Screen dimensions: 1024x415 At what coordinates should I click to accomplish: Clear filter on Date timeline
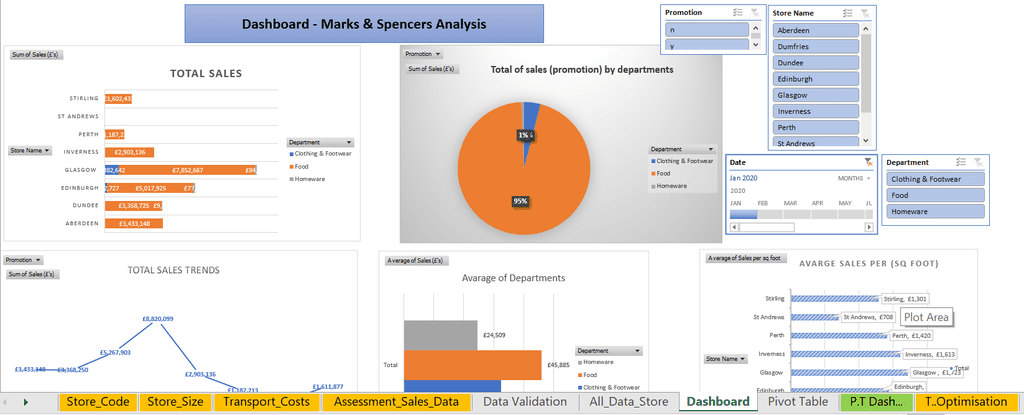(868, 162)
